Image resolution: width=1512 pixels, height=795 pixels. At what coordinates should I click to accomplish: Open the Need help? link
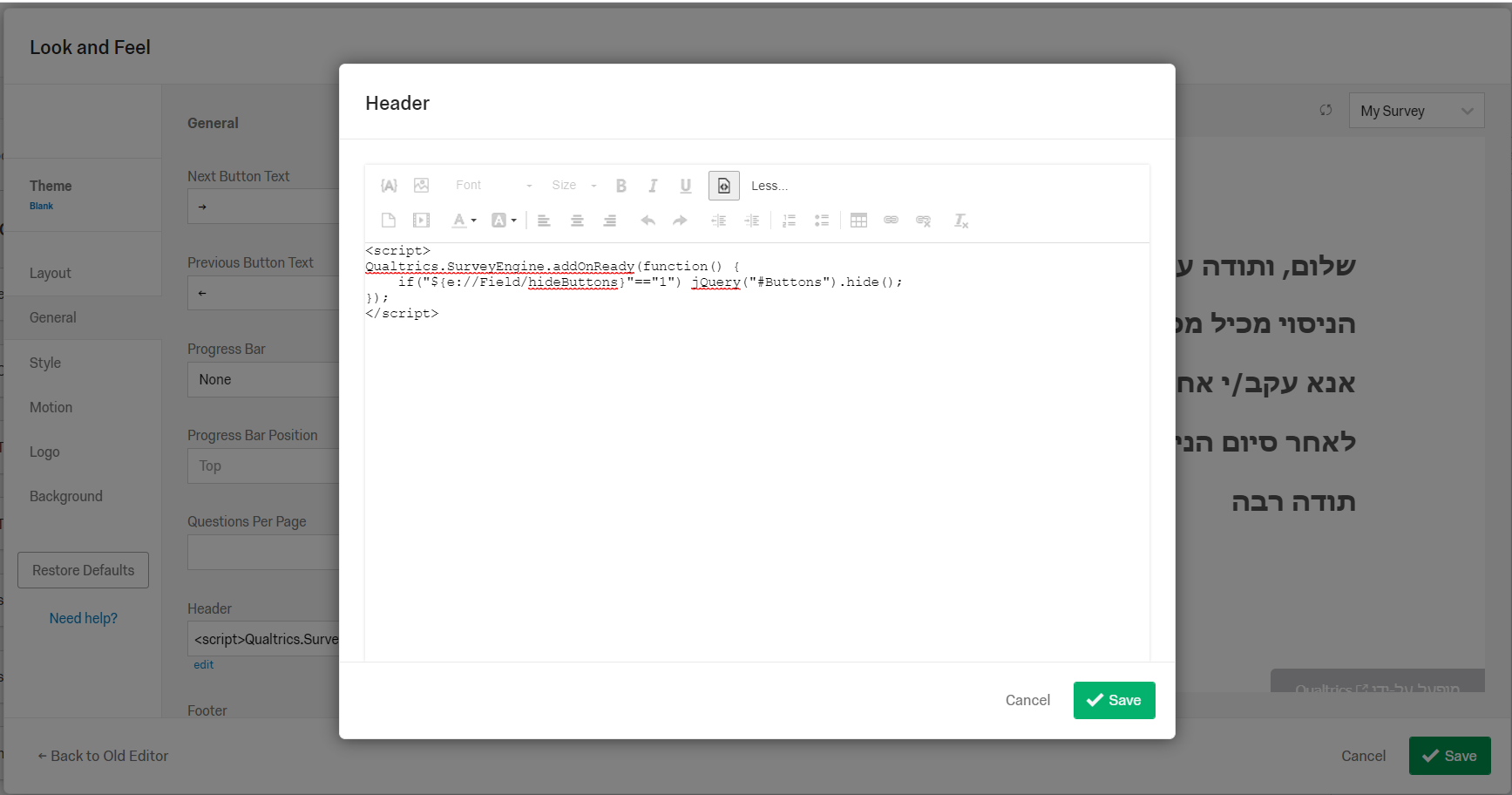(x=83, y=618)
